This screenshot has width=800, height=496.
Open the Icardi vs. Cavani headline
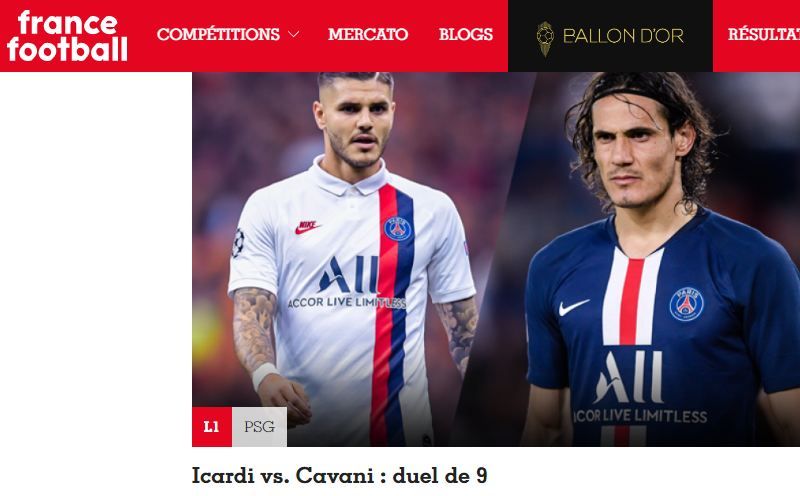(x=340, y=476)
